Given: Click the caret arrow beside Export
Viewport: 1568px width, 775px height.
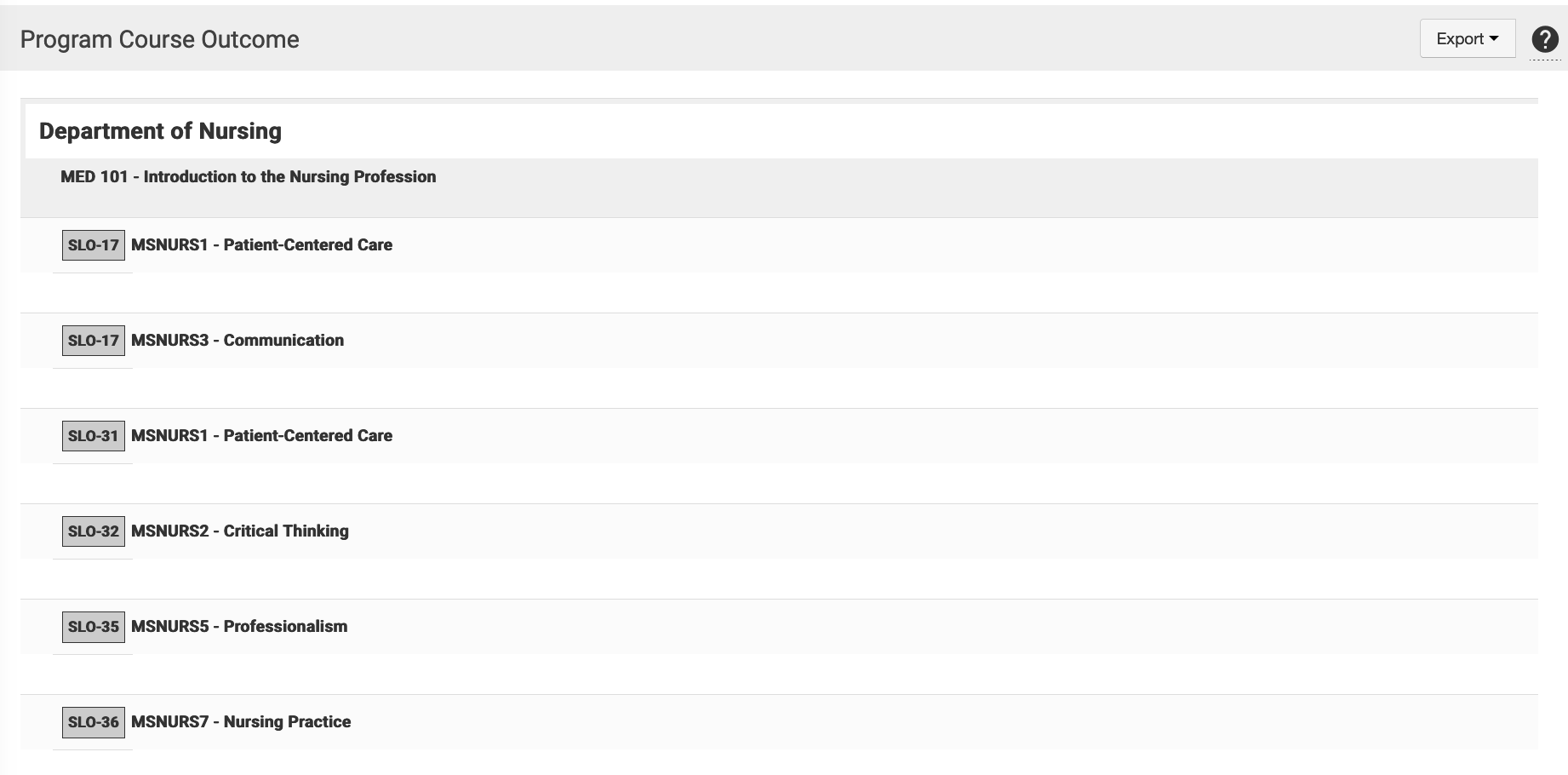Looking at the screenshot, I should coord(1494,39).
